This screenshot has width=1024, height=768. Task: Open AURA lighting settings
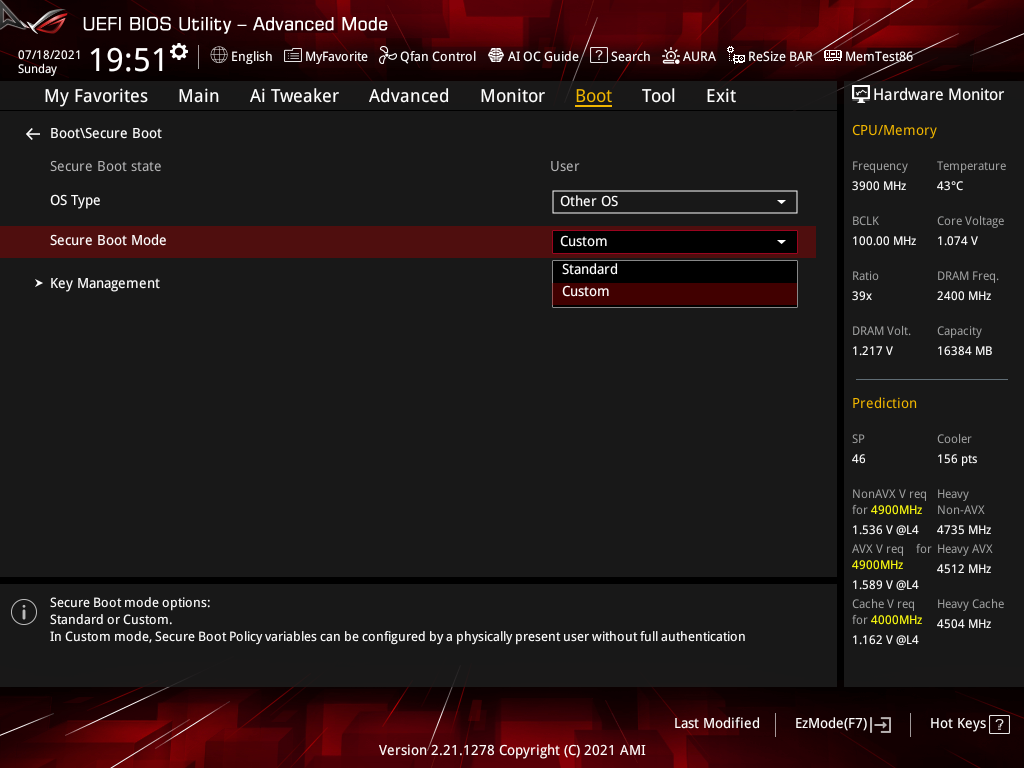(689, 56)
